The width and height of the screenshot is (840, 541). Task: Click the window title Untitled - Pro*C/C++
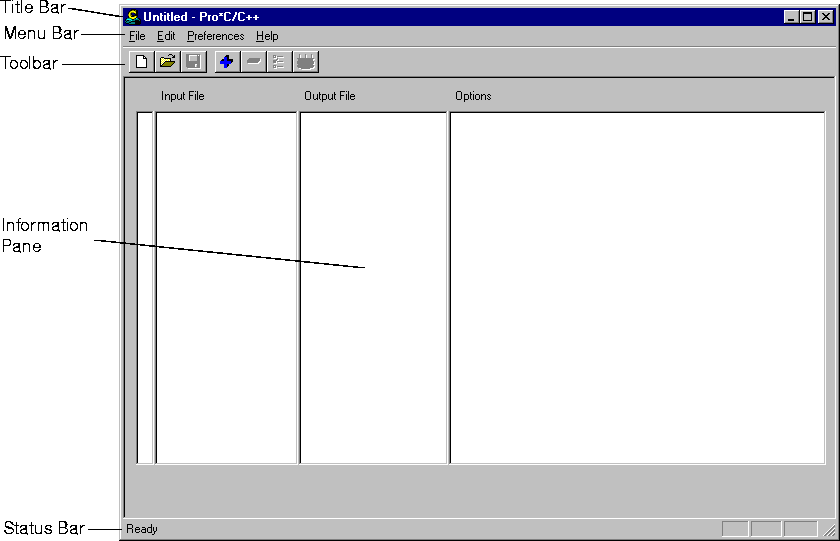pos(201,17)
